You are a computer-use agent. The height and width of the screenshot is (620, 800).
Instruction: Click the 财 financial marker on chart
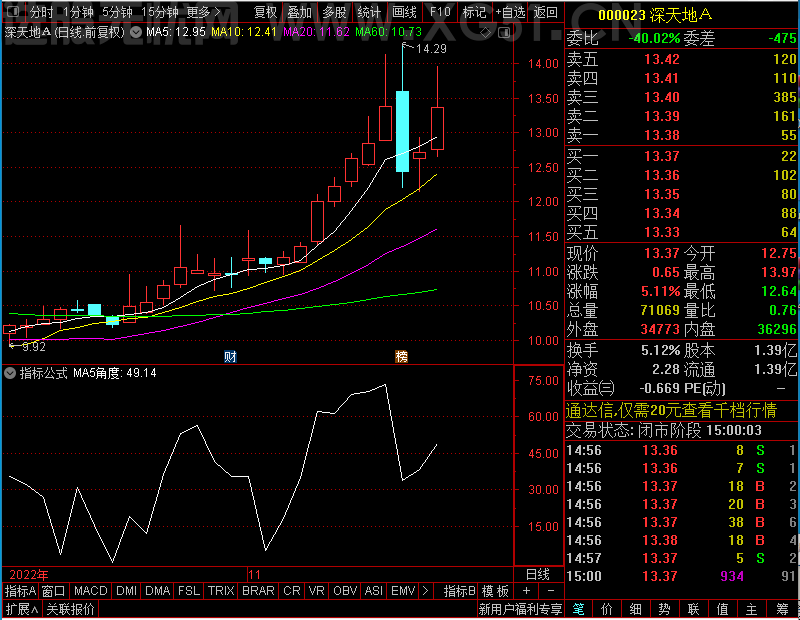230,356
